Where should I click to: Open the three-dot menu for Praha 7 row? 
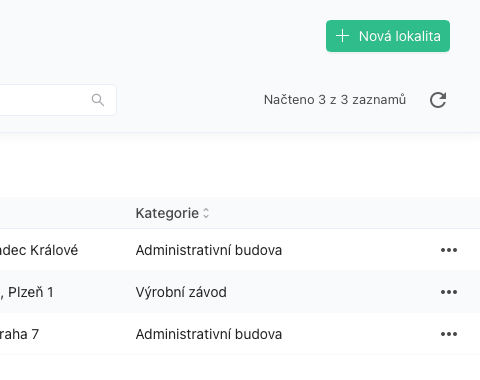click(449, 334)
